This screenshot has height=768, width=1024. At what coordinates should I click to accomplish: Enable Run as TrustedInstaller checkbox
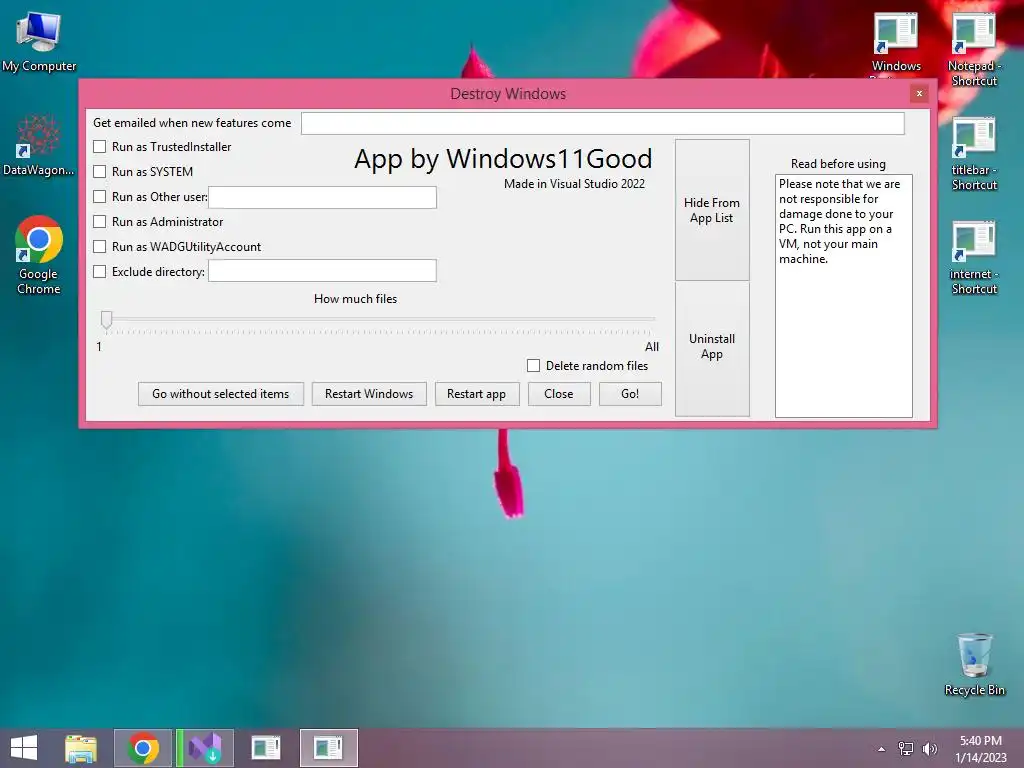(x=99, y=146)
